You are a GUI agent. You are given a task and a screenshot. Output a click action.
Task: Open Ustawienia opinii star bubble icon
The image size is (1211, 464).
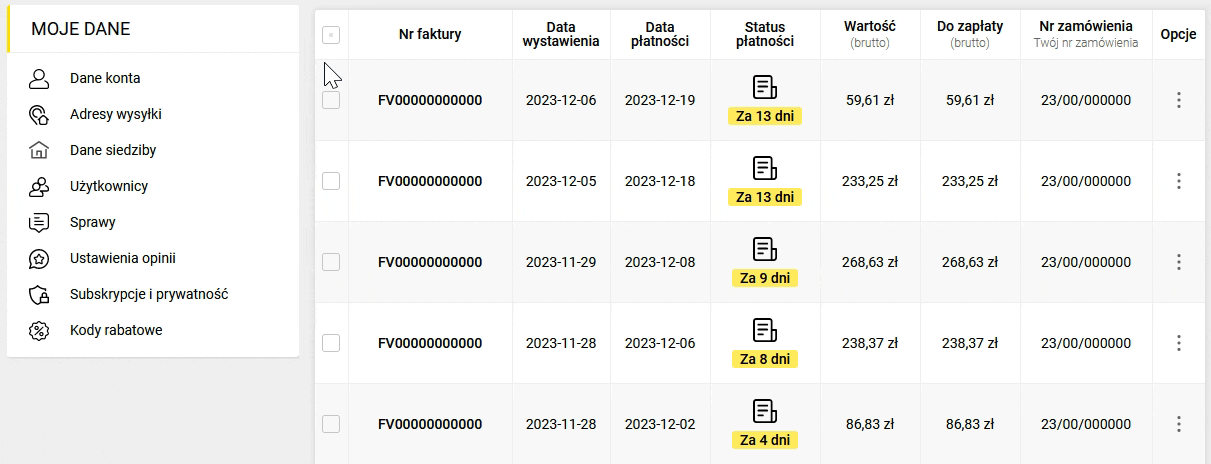point(39,258)
